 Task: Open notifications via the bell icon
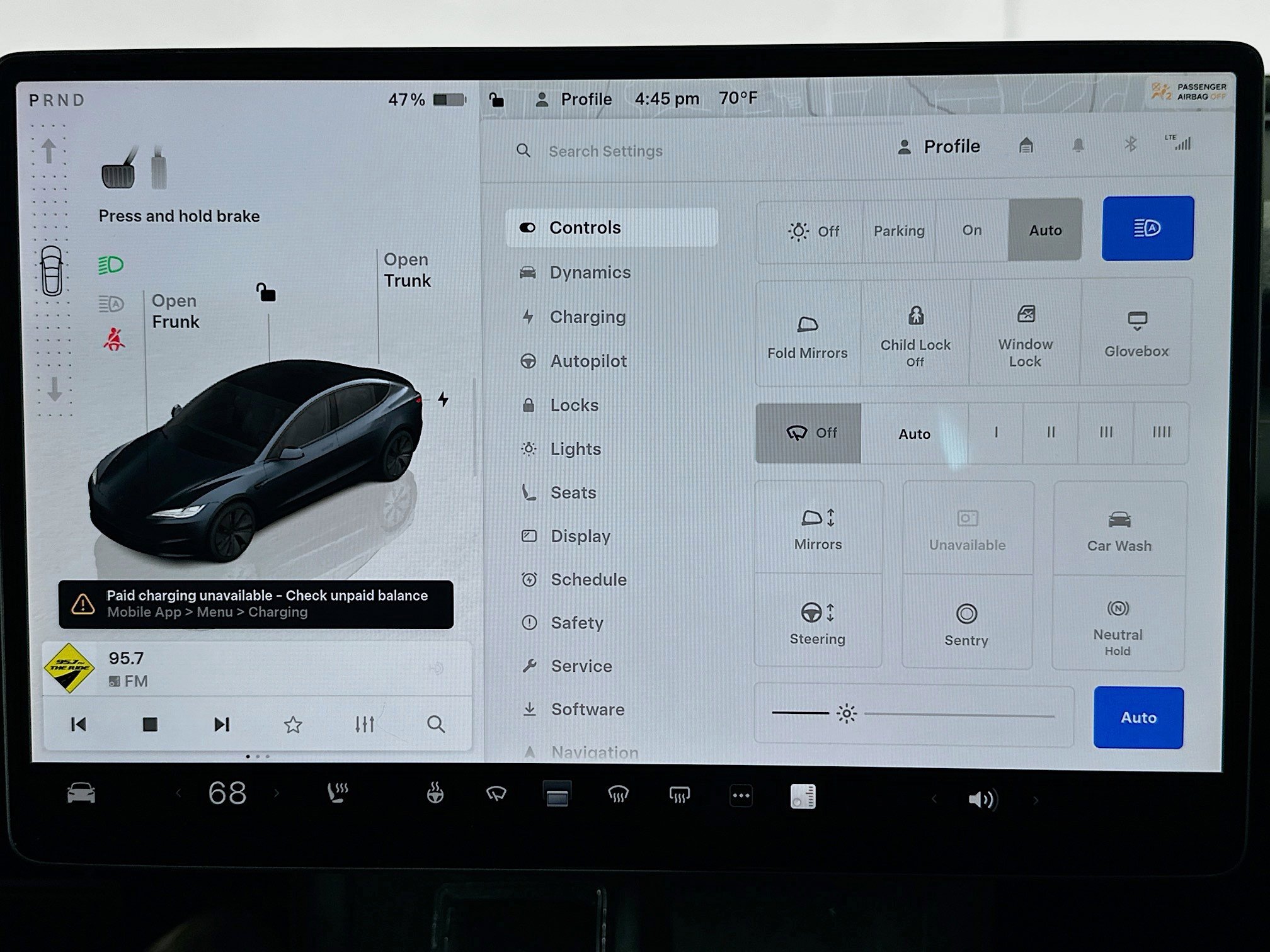pyautogui.click(x=1077, y=145)
